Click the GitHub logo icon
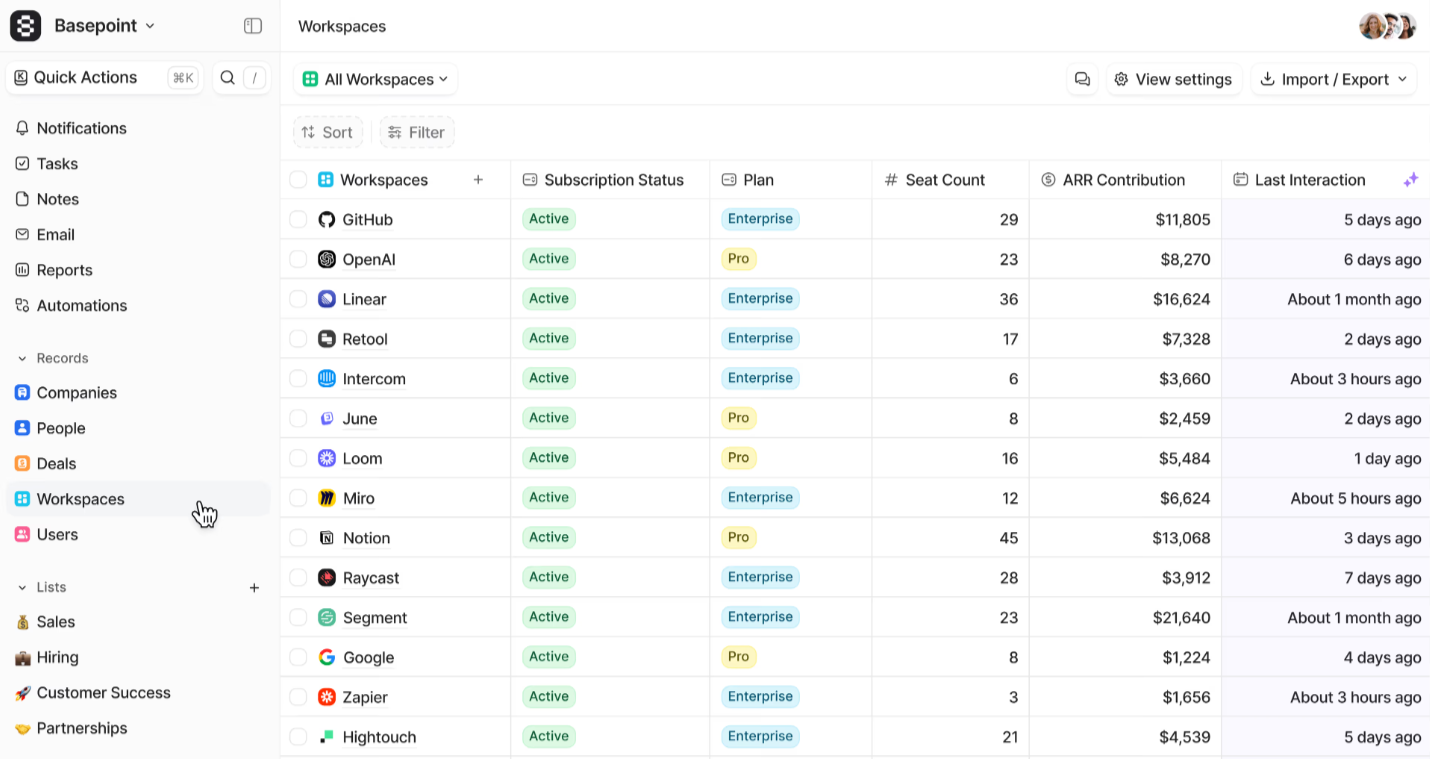 tap(327, 220)
